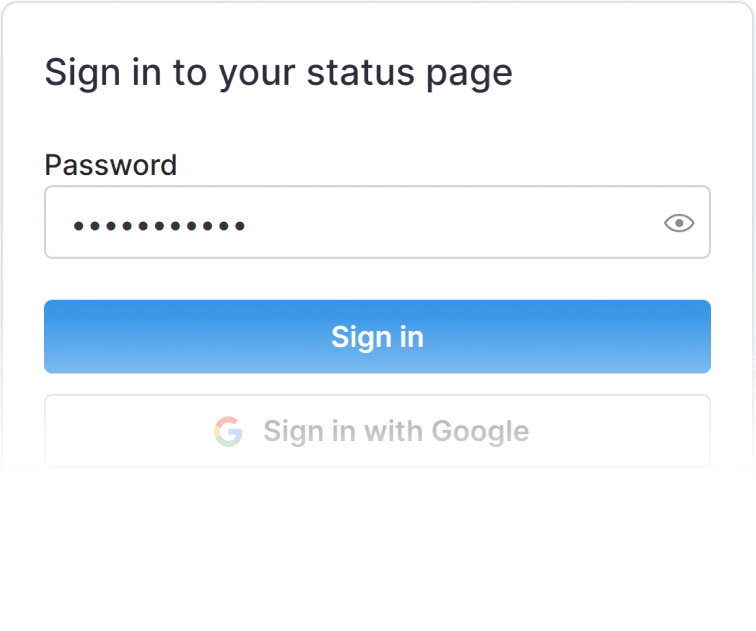Select the eye icon in the password field
This screenshot has width=756, height=631.
point(679,223)
